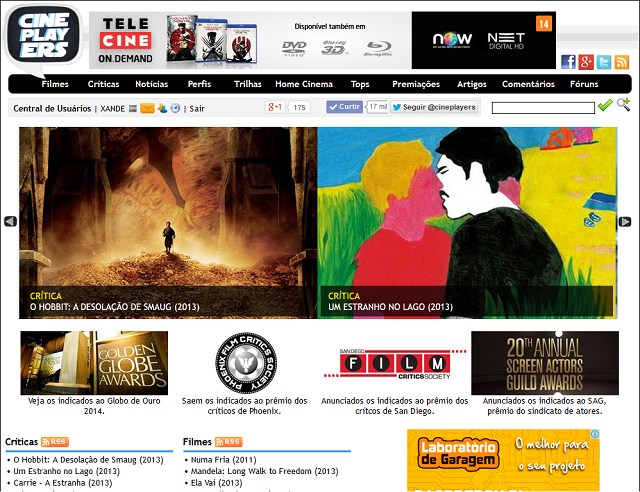Open the Home Cinema menu

pyautogui.click(x=304, y=84)
